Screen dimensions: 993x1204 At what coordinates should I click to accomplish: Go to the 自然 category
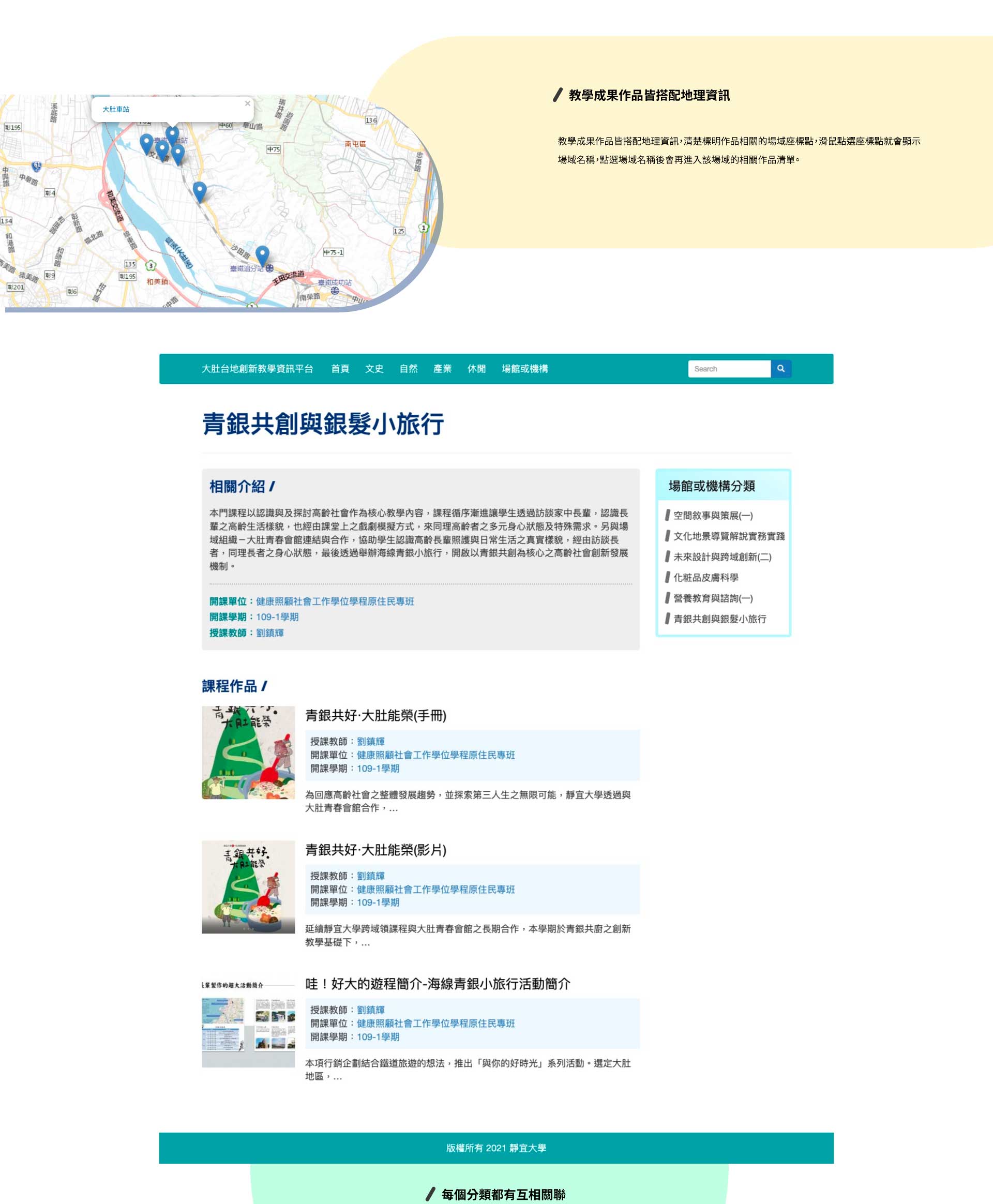pos(409,368)
